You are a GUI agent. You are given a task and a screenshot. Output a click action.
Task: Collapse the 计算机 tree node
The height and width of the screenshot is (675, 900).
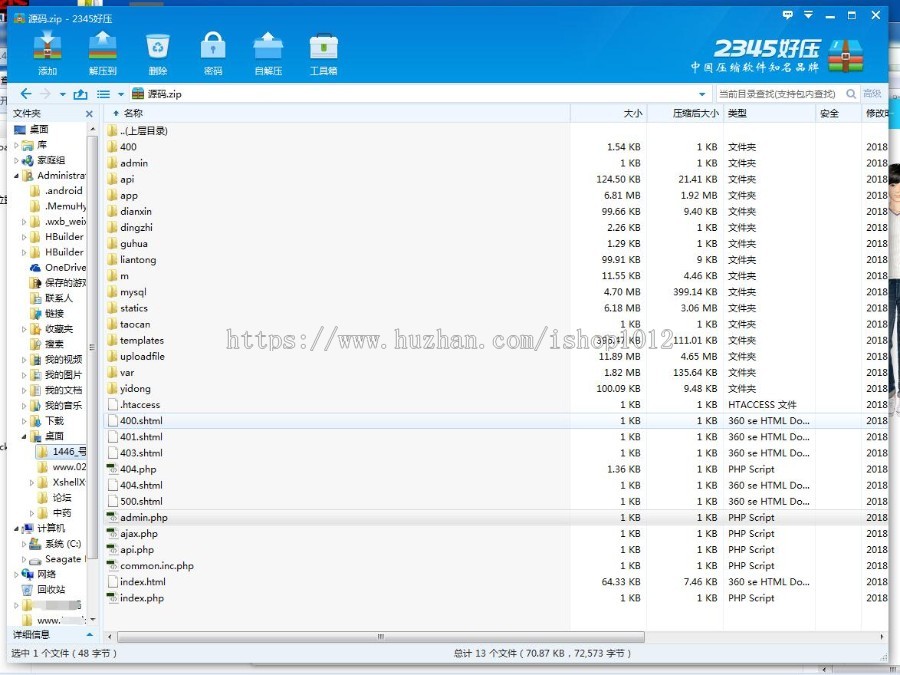[x=16, y=529]
